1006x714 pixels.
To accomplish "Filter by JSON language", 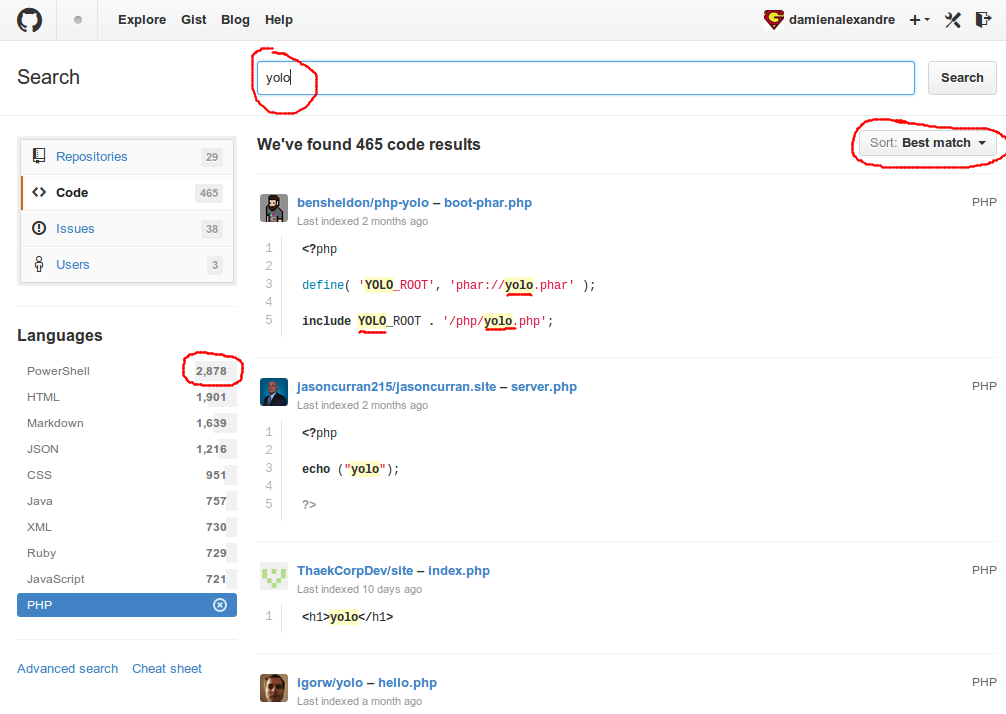I will pos(127,449).
